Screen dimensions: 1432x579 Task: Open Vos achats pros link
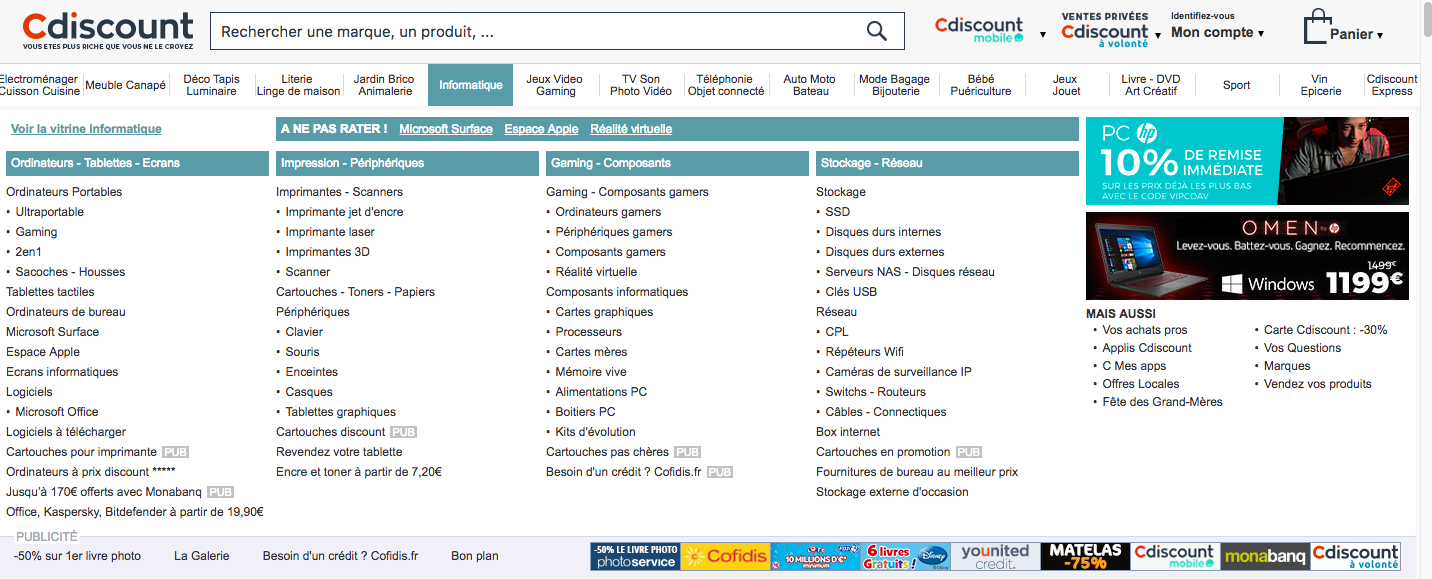pos(1145,330)
